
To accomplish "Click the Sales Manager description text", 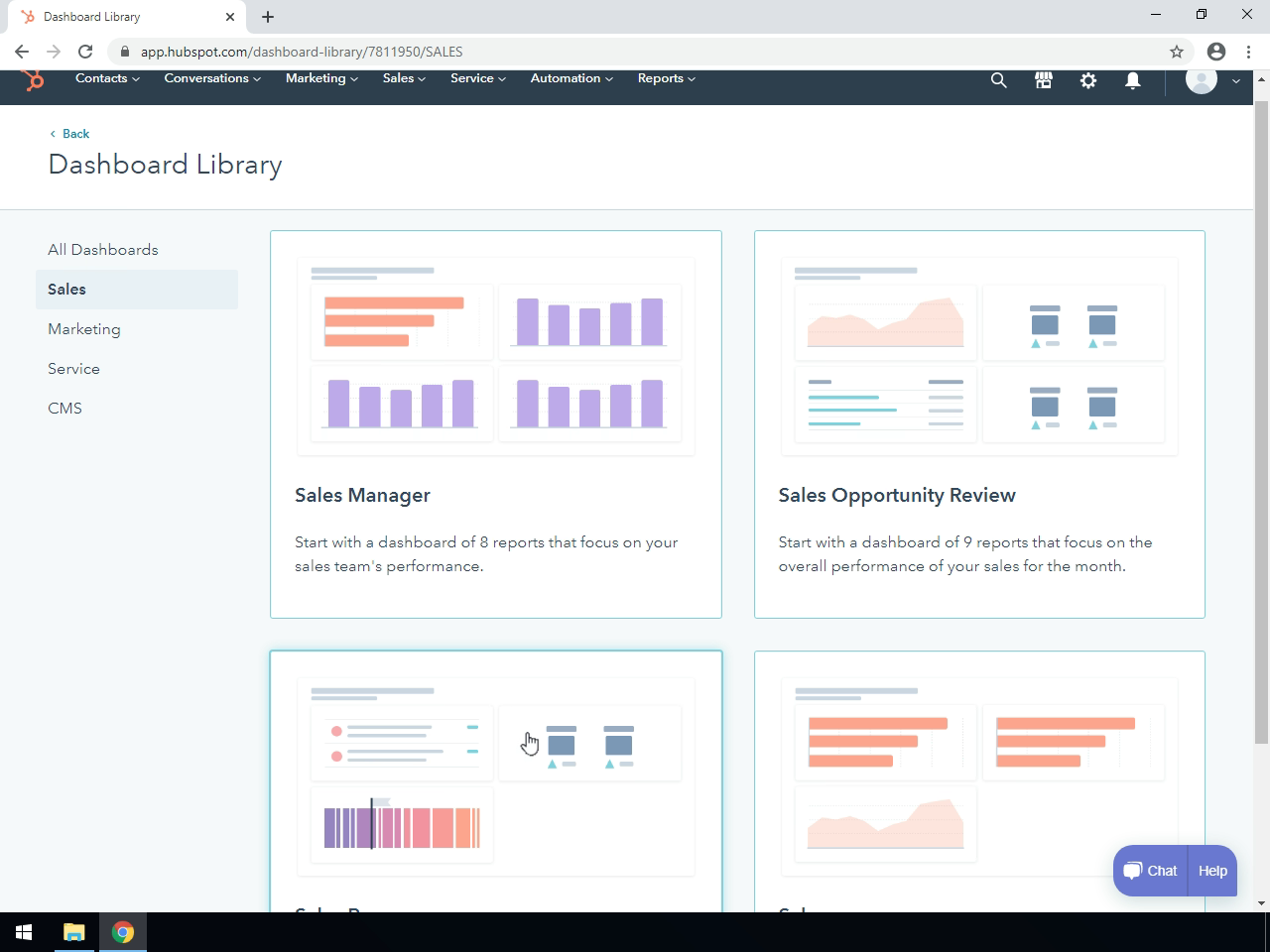I will coord(486,554).
